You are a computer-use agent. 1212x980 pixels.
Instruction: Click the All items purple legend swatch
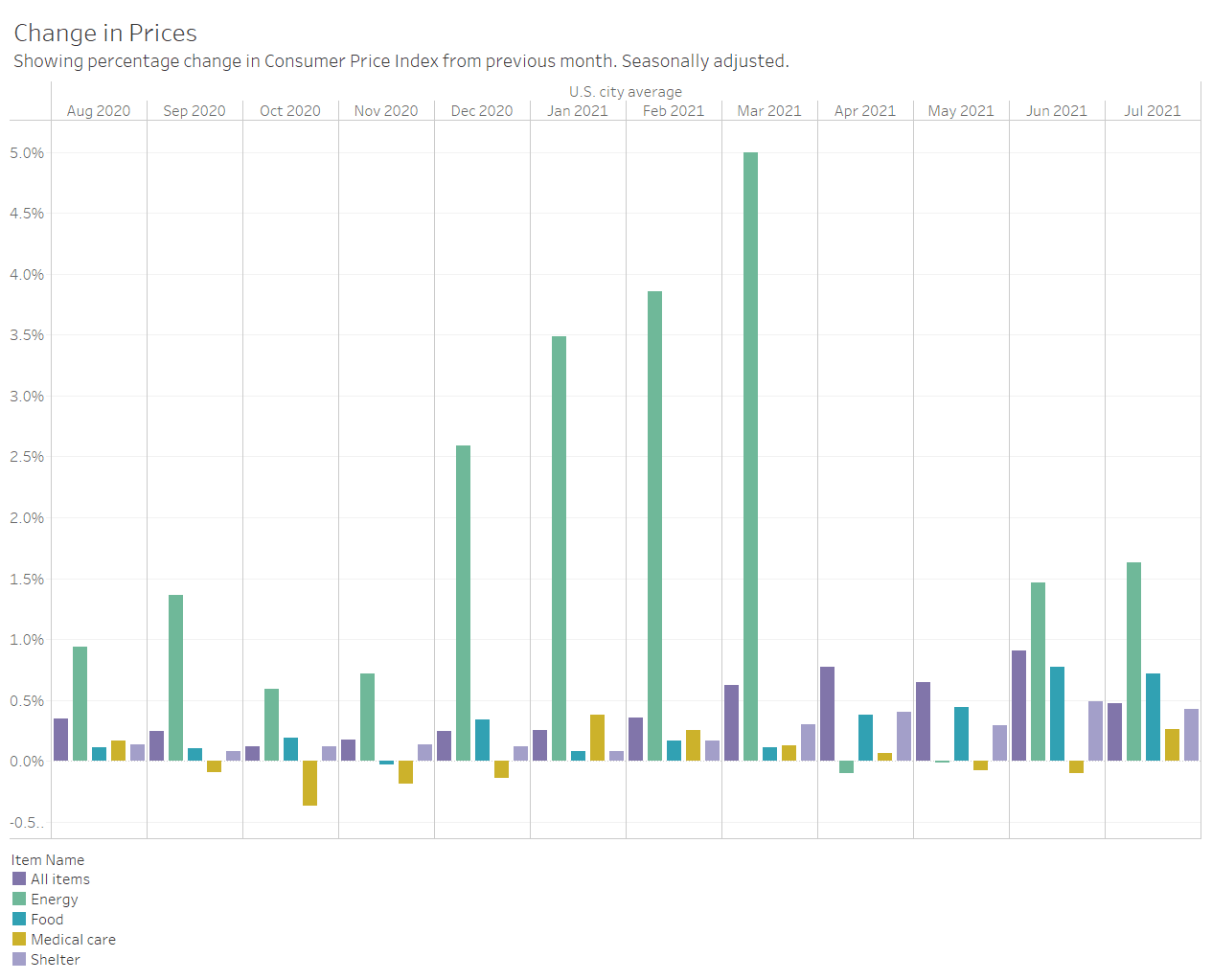19,878
